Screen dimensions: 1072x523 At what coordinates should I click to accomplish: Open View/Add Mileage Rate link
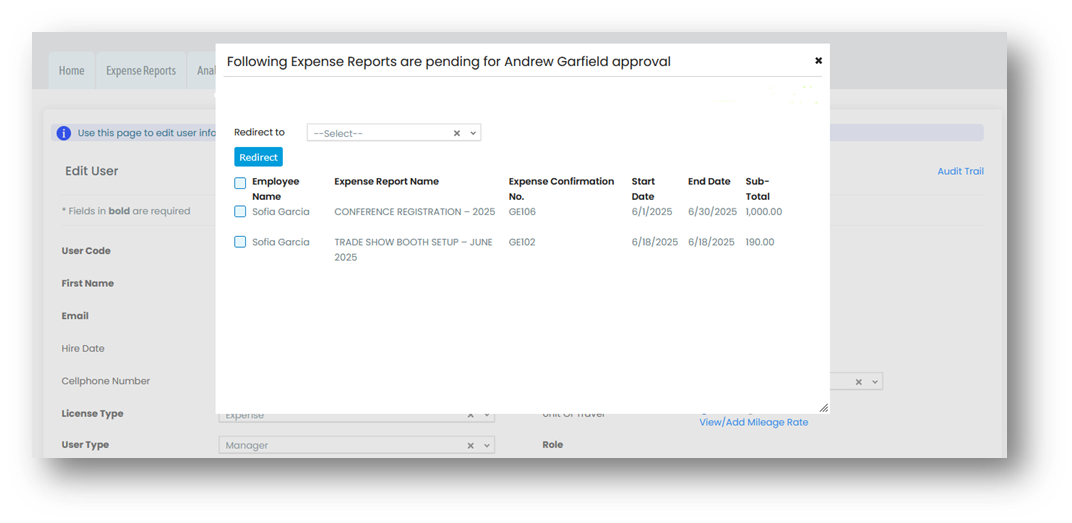pos(753,423)
